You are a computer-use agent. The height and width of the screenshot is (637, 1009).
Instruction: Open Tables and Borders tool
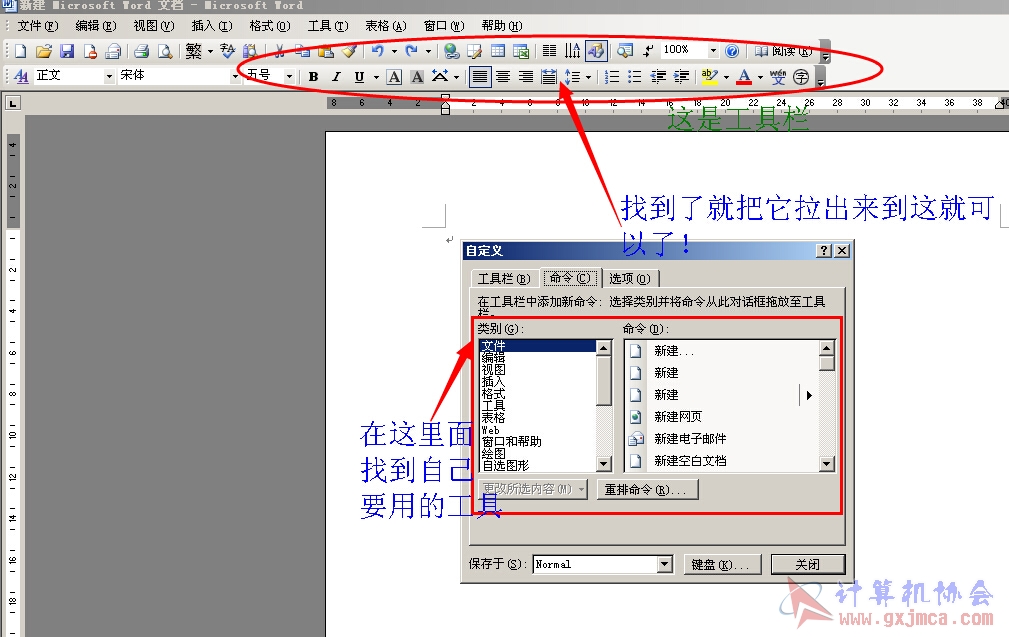[x=475, y=51]
